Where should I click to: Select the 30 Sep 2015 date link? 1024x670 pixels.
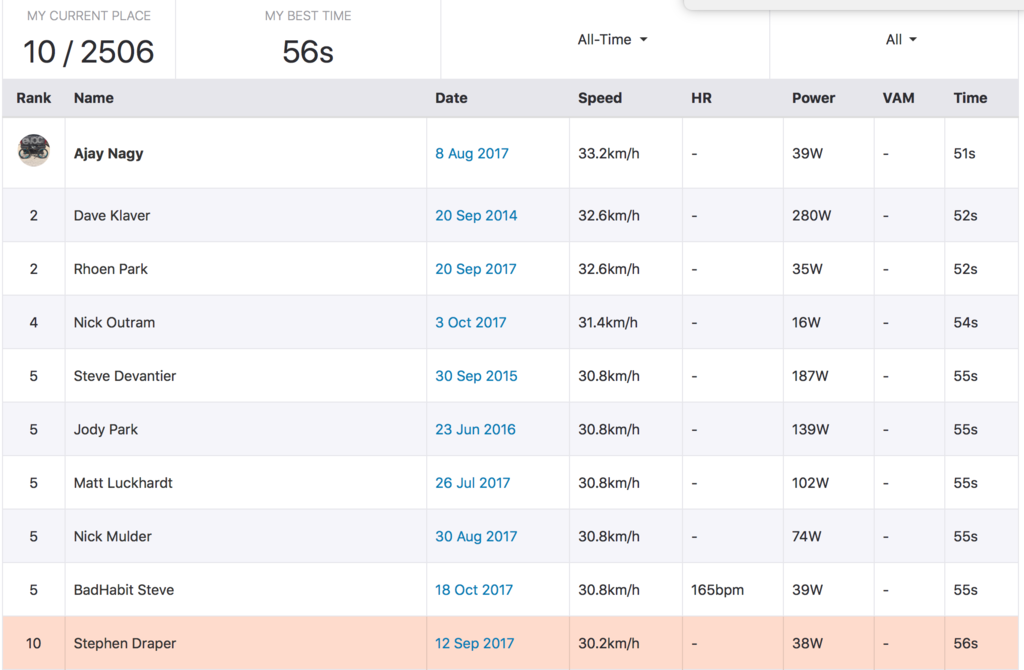476,376
